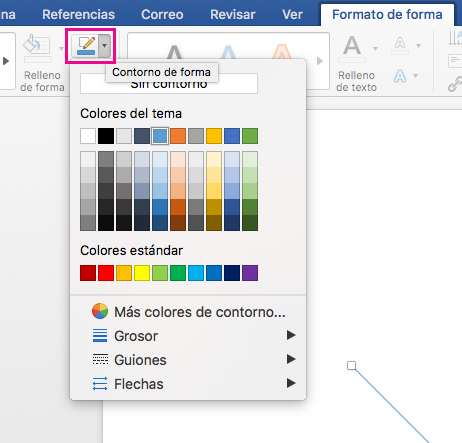Screen dimensions: 462x443
Task: Open the Grosor submenu
Action: point(188,336)
